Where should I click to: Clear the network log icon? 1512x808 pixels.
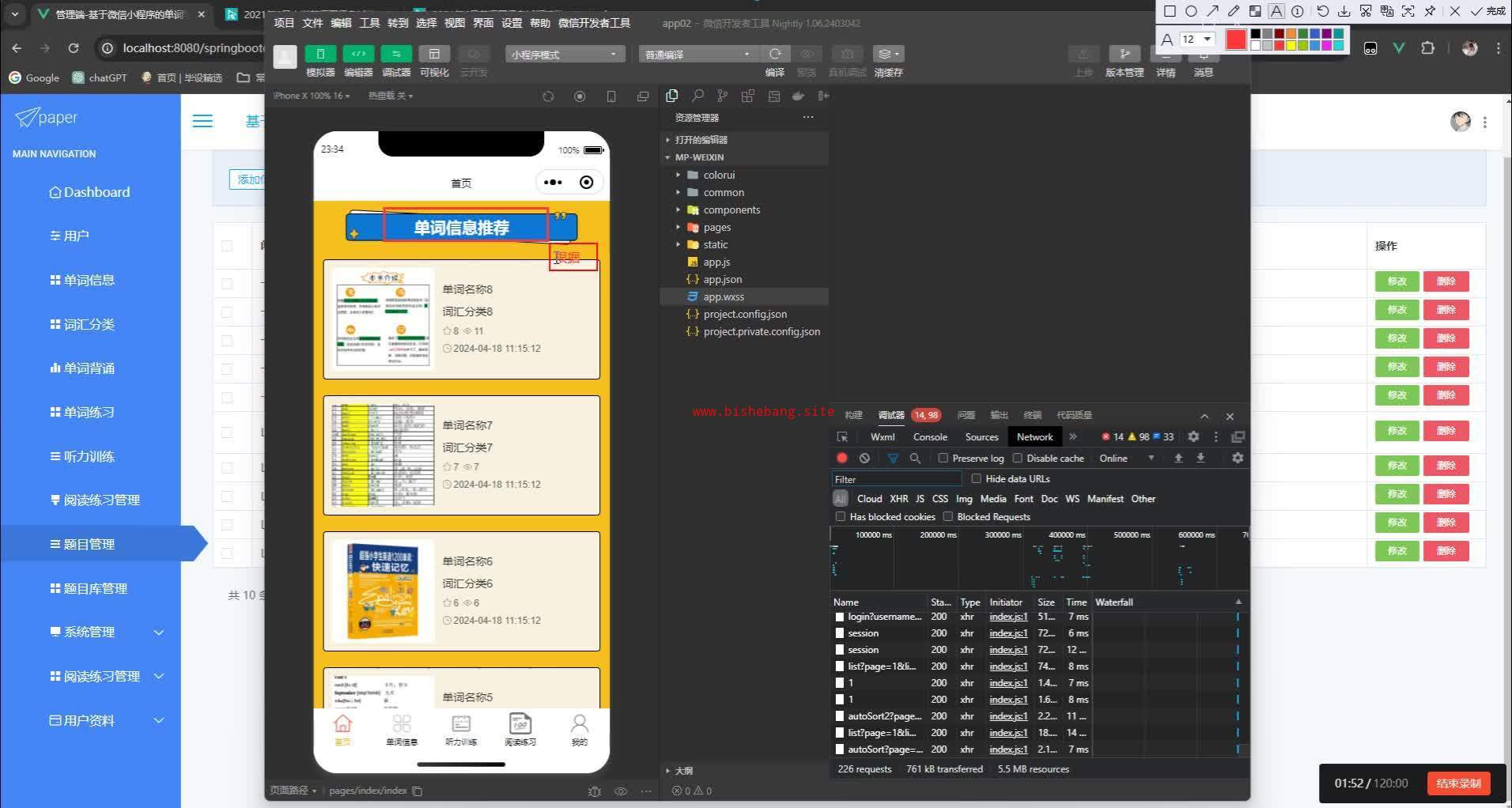pyautogui.click(x=864, y=459)
